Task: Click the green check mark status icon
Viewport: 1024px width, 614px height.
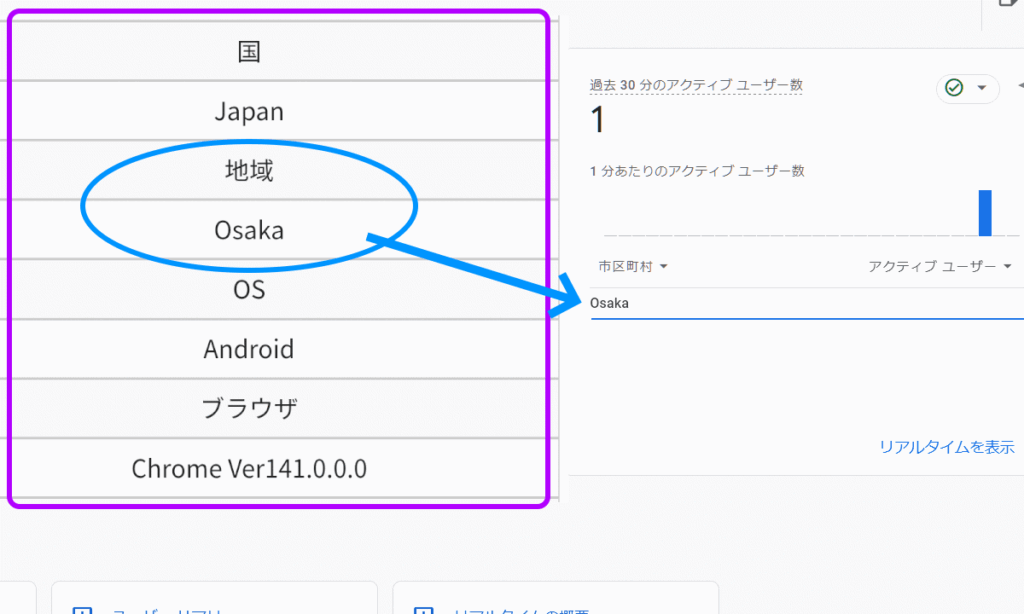Action: point(954,88)
